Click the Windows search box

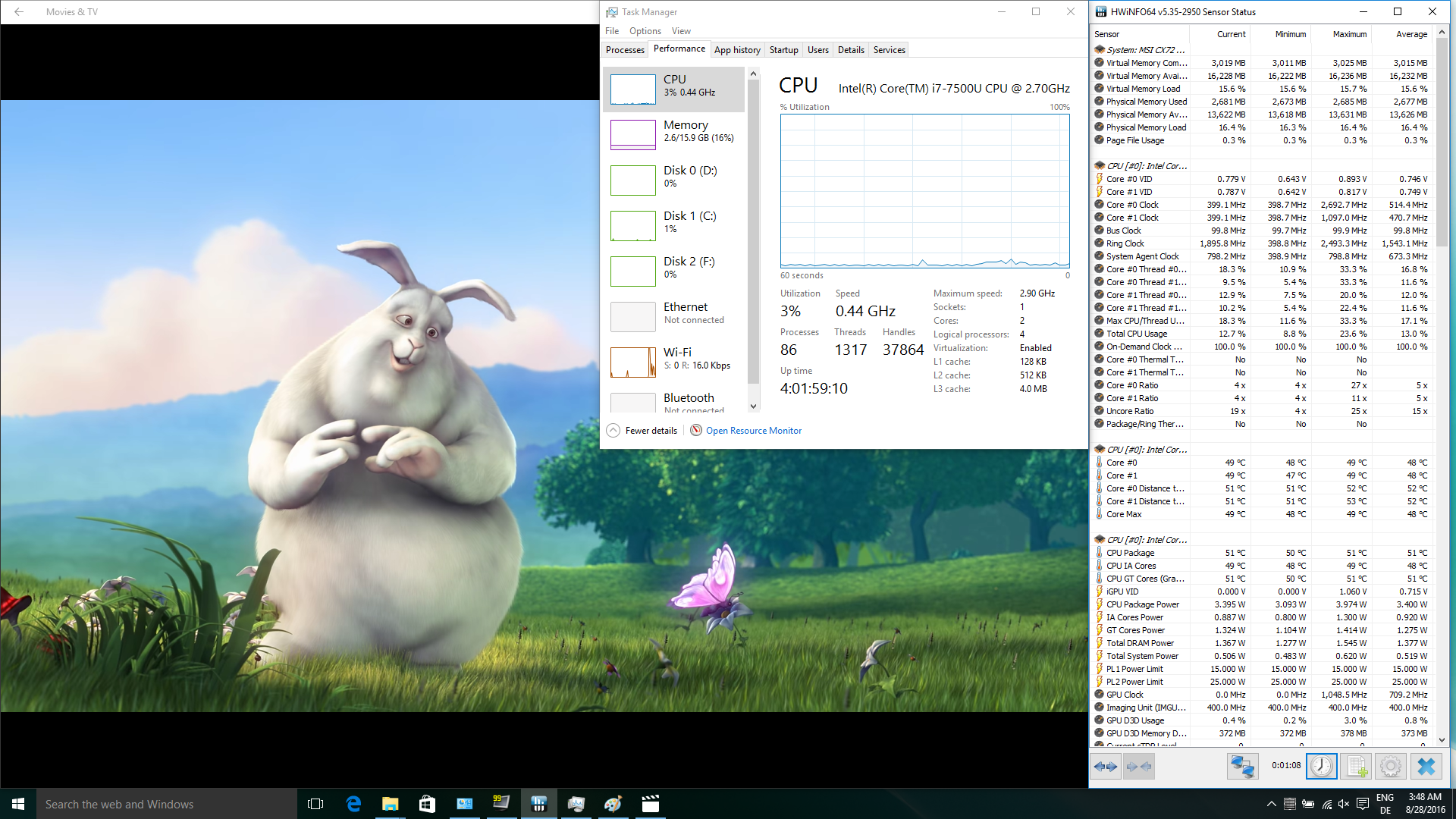point(167,804)
